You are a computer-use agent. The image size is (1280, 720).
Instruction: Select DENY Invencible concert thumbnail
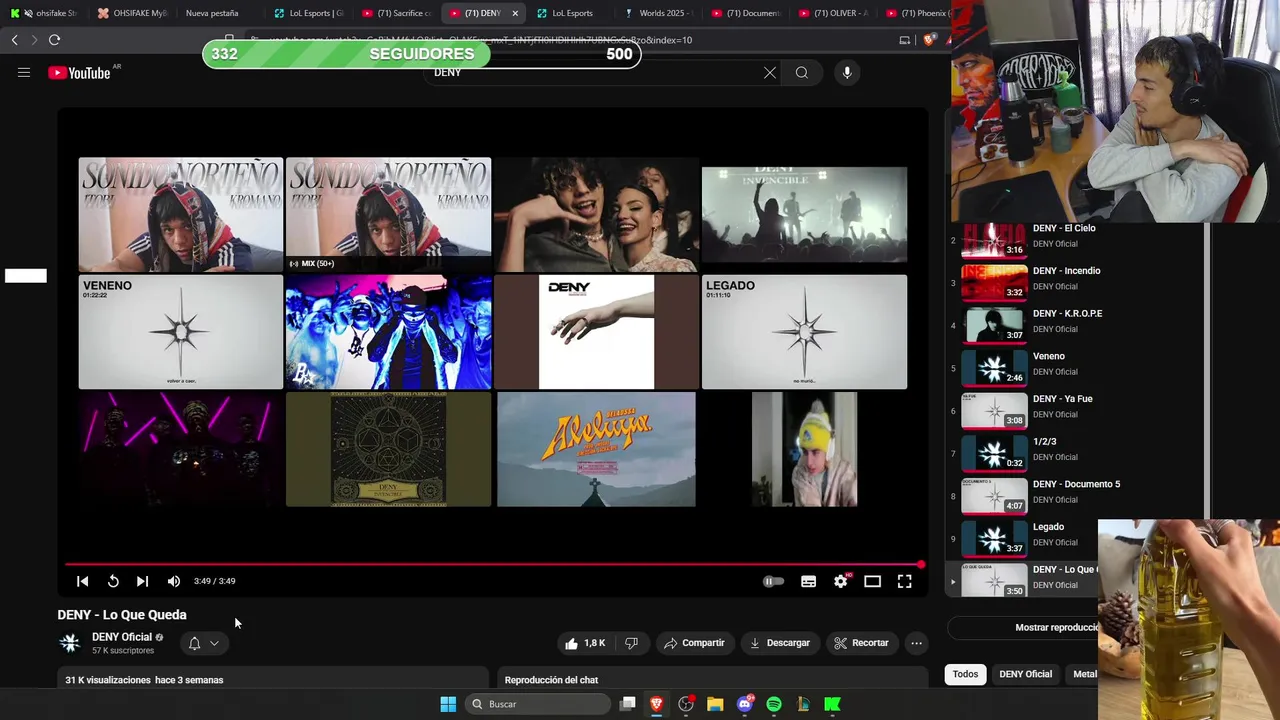(x=804, y=214)
